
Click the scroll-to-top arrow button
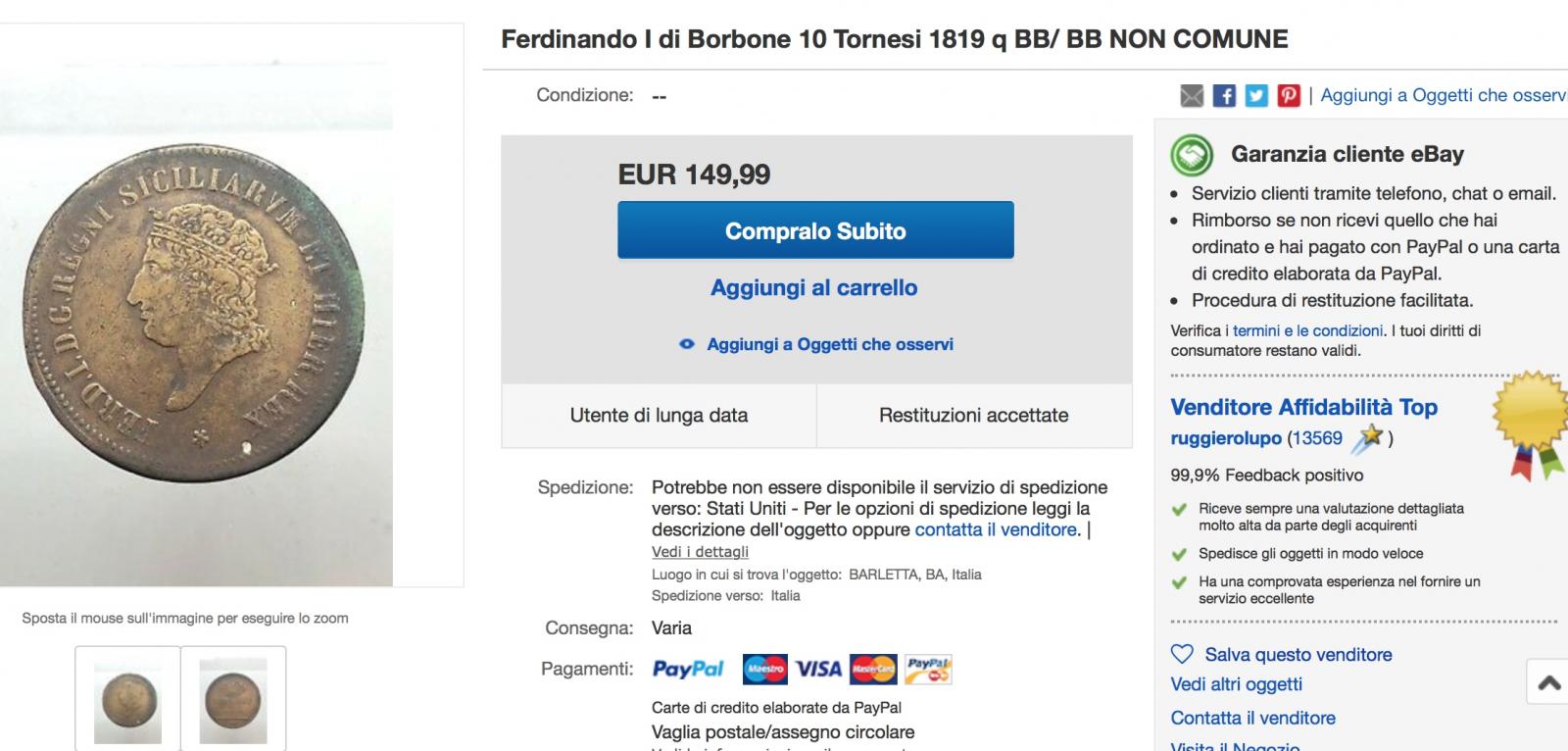(1548, 682)
